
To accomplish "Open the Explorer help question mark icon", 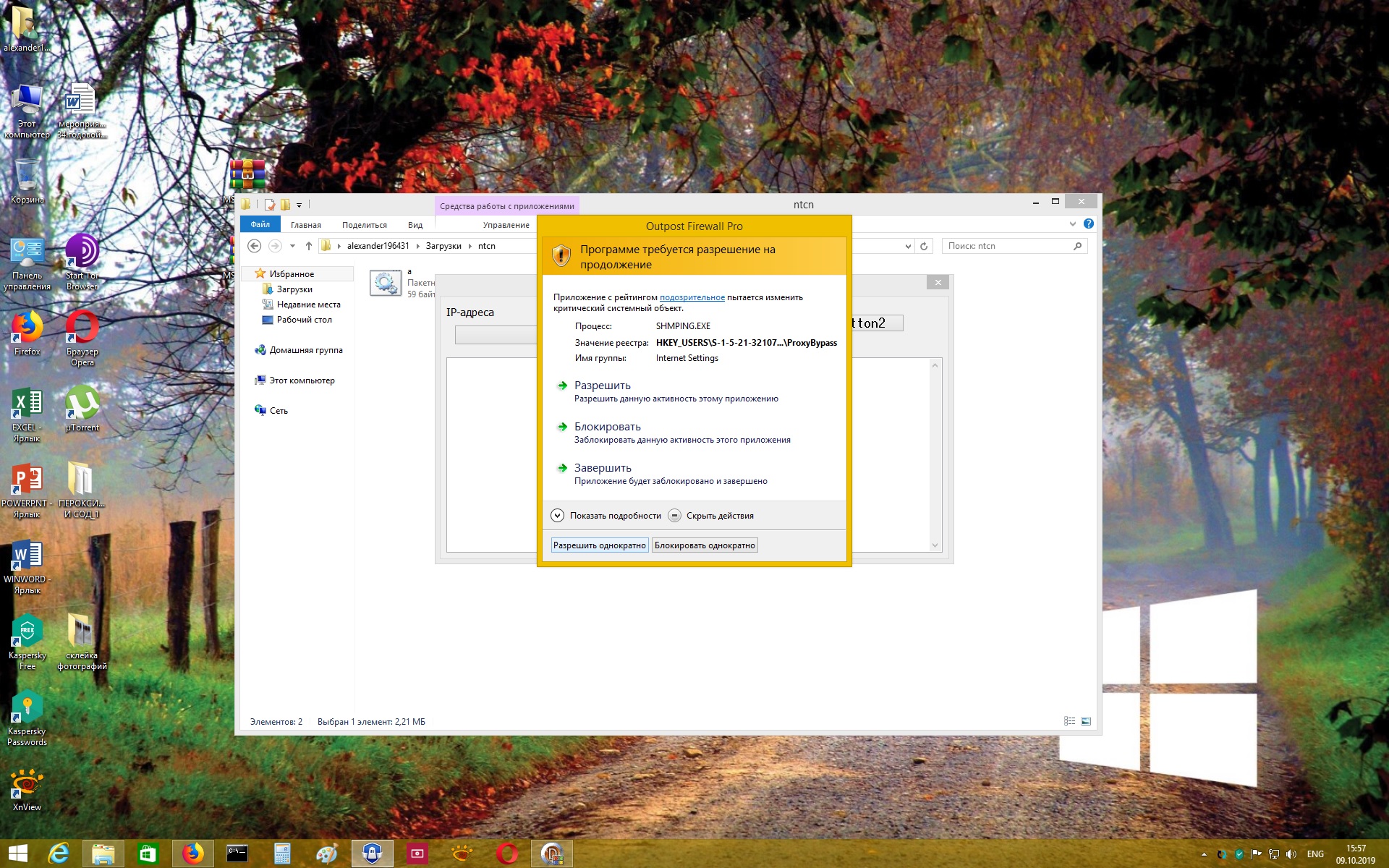I will click(x=1088, y=224).
